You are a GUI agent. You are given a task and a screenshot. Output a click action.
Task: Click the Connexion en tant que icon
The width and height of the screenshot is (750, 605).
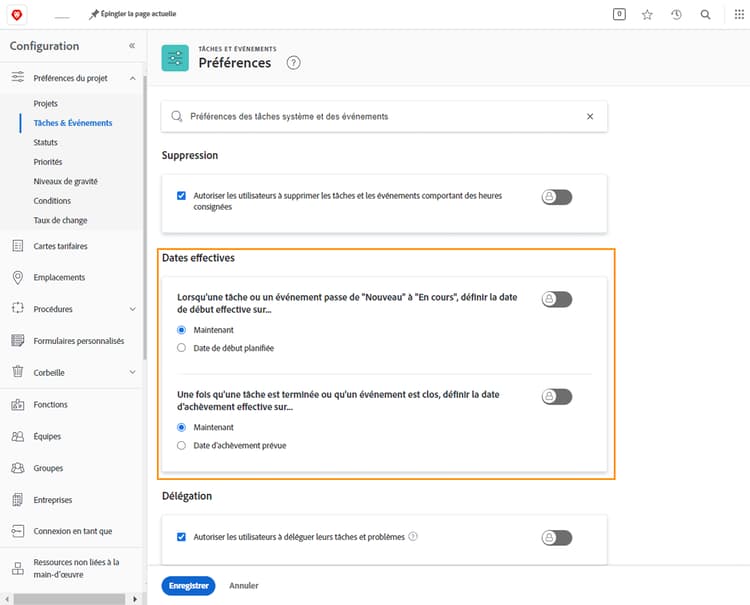pyautogui.click(x=18, y=531)
